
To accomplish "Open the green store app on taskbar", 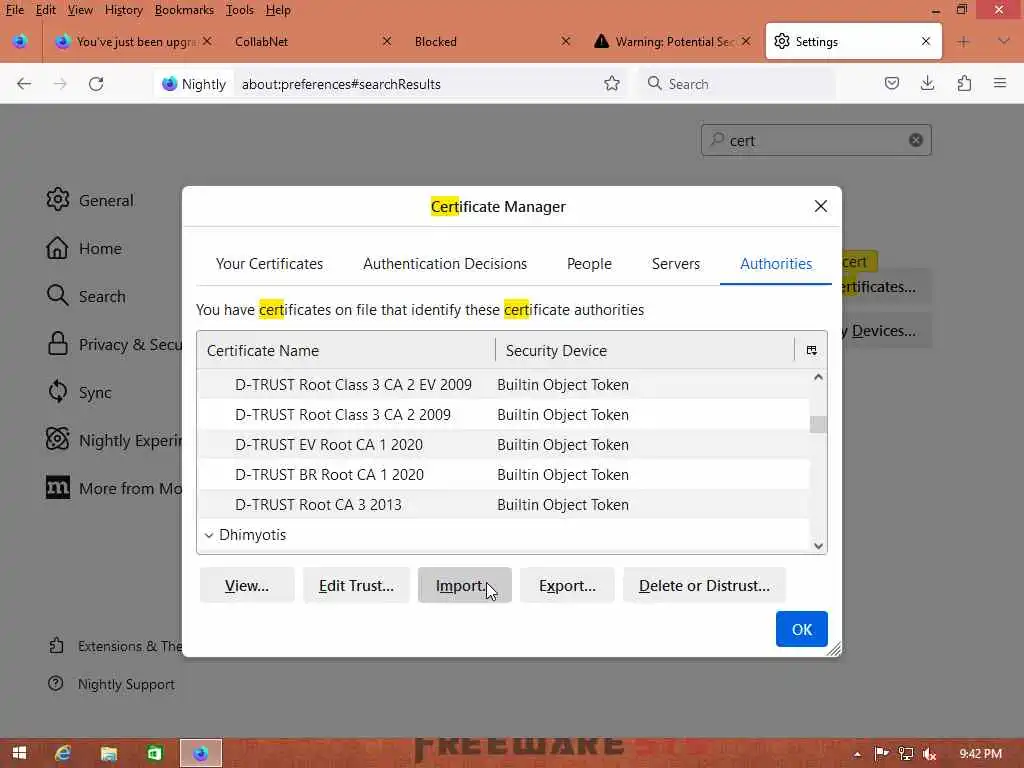I will coord(154,754).
